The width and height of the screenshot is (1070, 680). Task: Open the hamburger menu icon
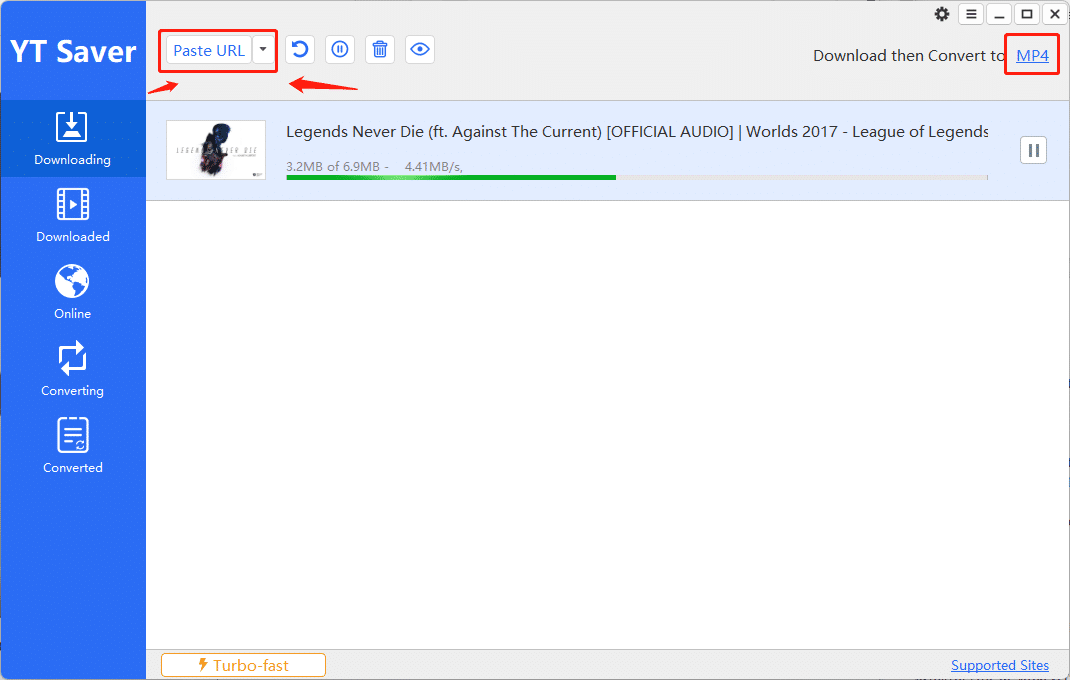971,14
